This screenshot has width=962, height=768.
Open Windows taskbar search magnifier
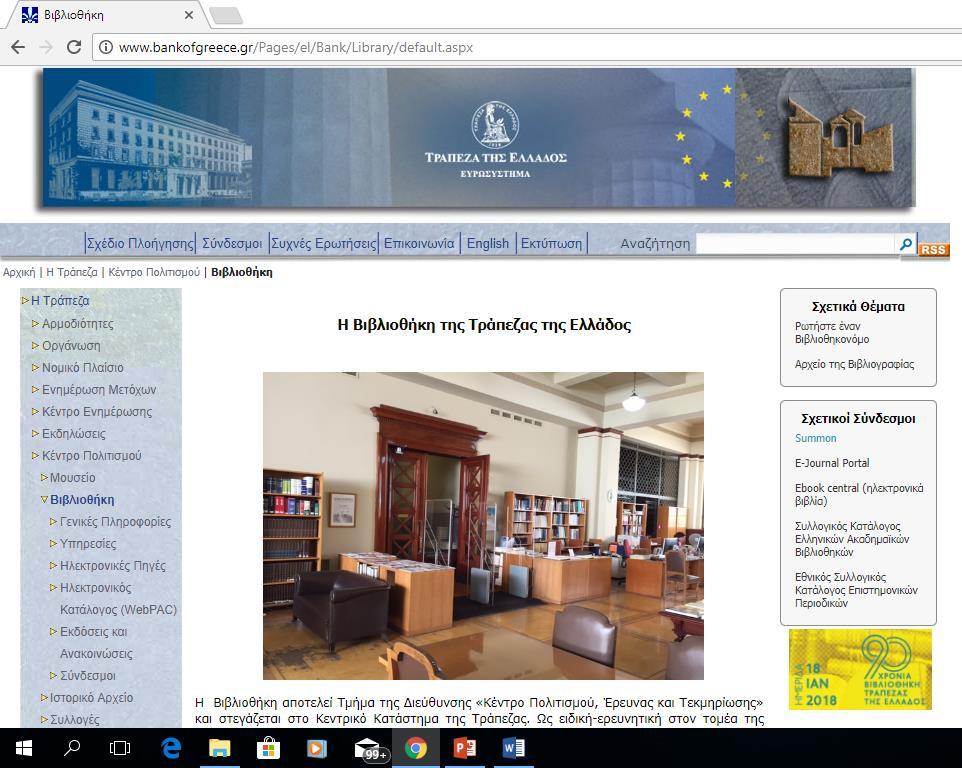[72, 748]
